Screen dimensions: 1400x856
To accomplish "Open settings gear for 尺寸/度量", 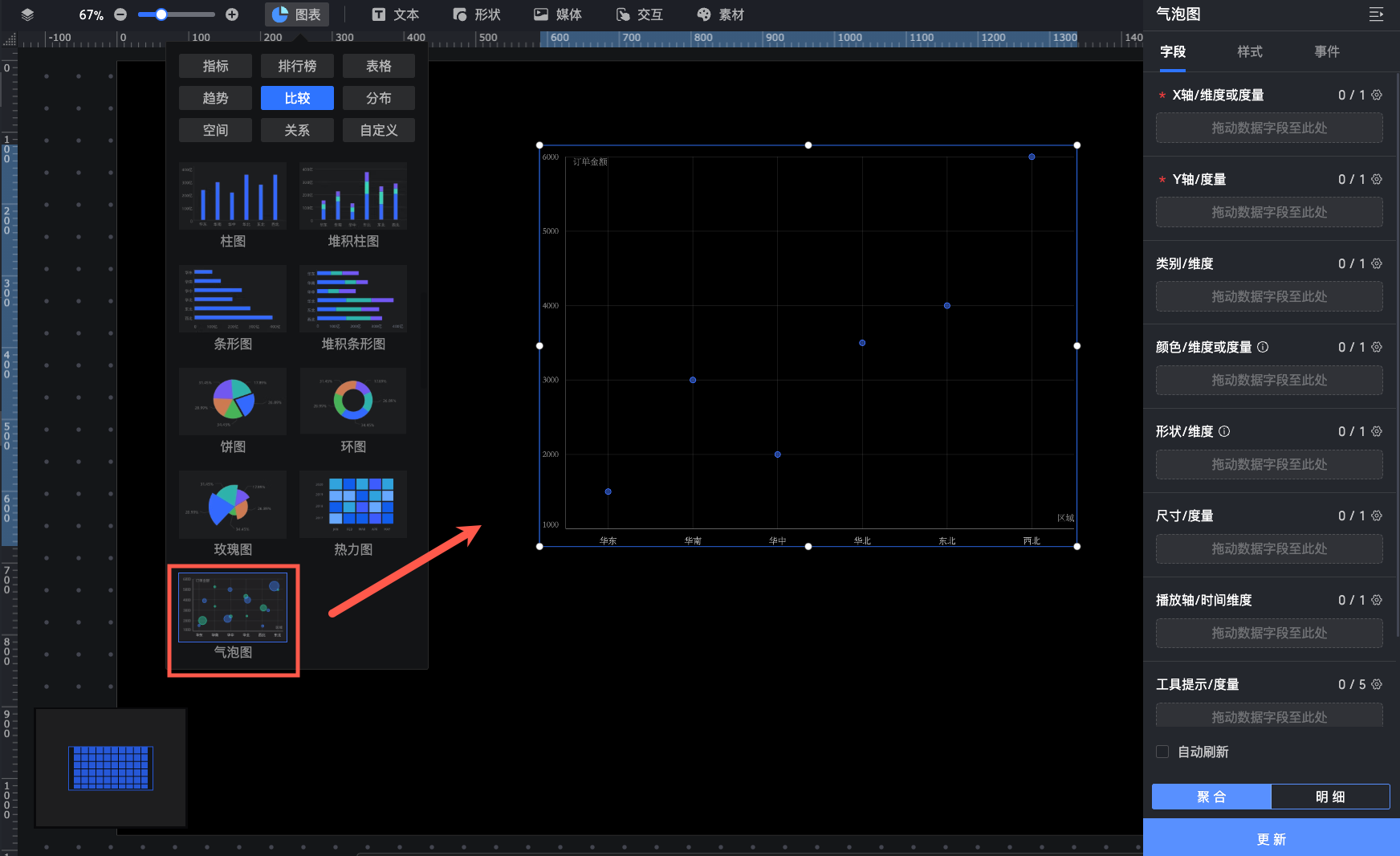I will coord(1377,516).
